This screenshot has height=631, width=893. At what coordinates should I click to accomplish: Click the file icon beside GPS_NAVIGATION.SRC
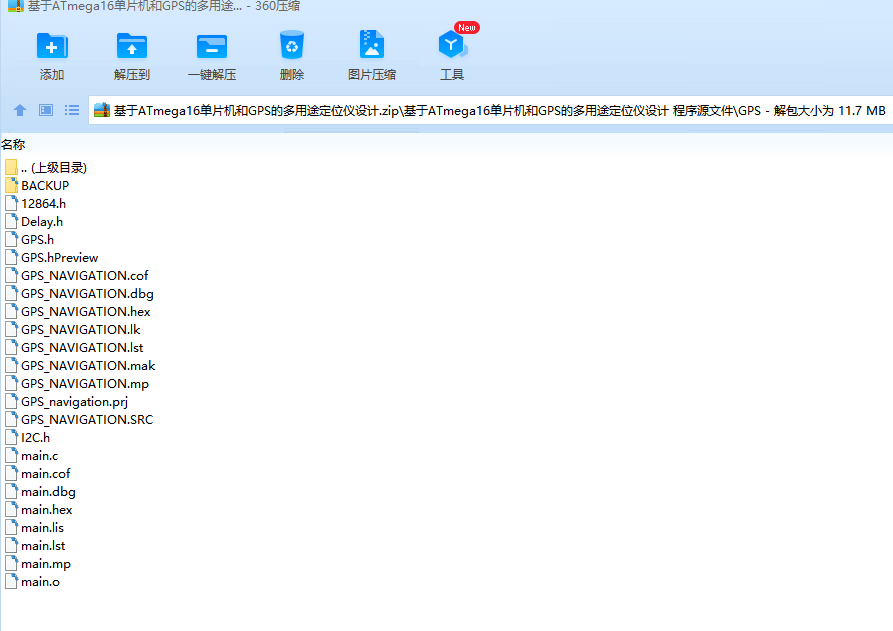pos(11,419)
